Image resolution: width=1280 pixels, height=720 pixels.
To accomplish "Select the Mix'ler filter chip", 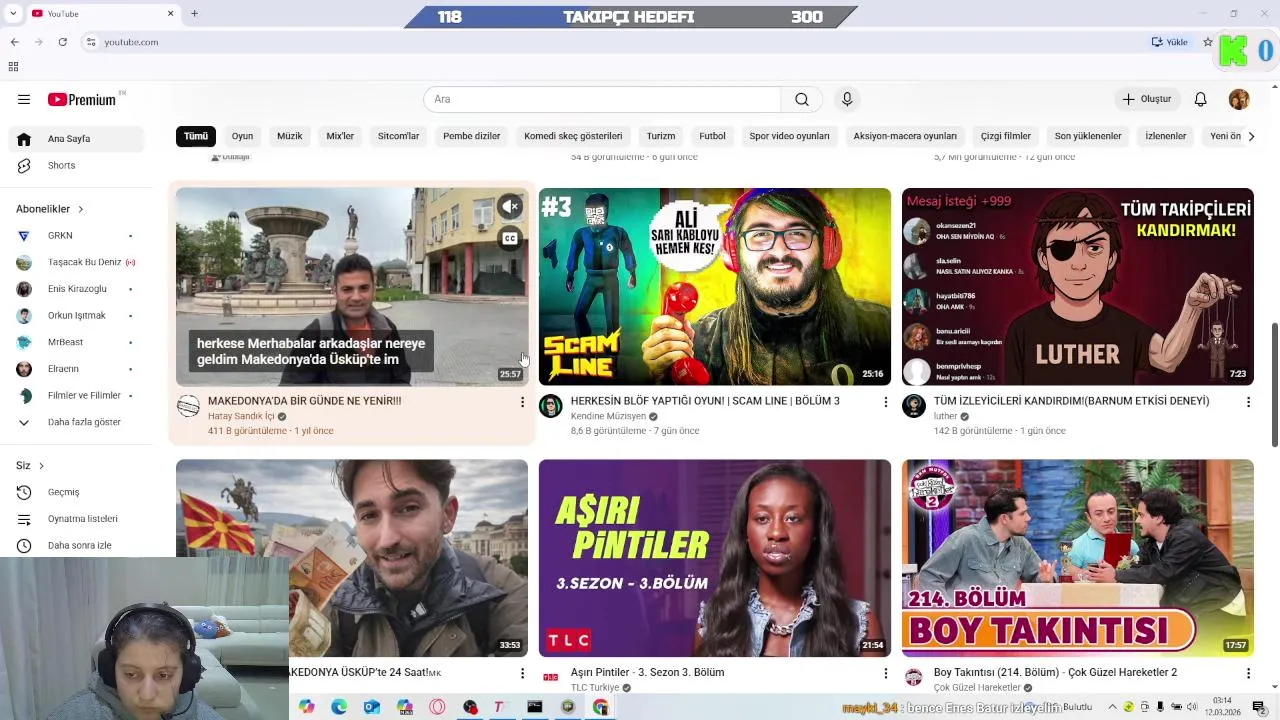I will coord(340,136).
